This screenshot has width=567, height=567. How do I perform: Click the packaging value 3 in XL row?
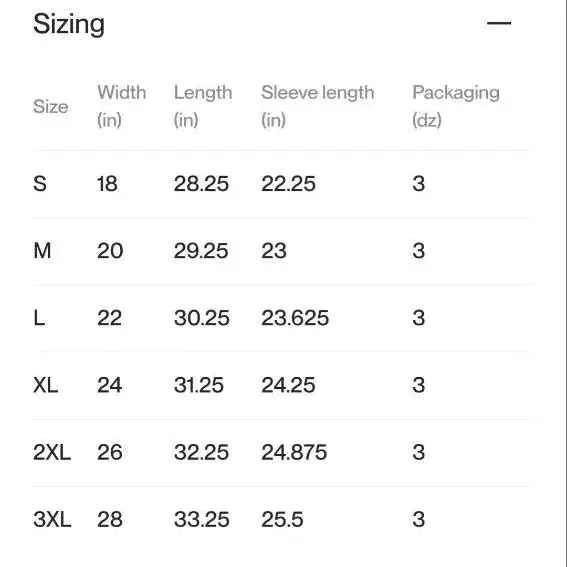click(x=419, y=385)
